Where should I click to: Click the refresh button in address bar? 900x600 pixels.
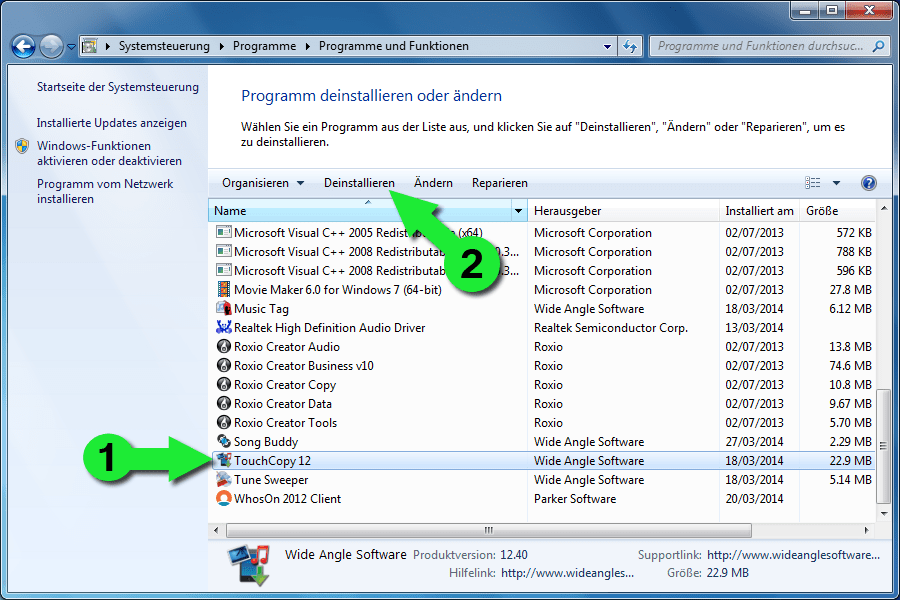click(630, 47)
